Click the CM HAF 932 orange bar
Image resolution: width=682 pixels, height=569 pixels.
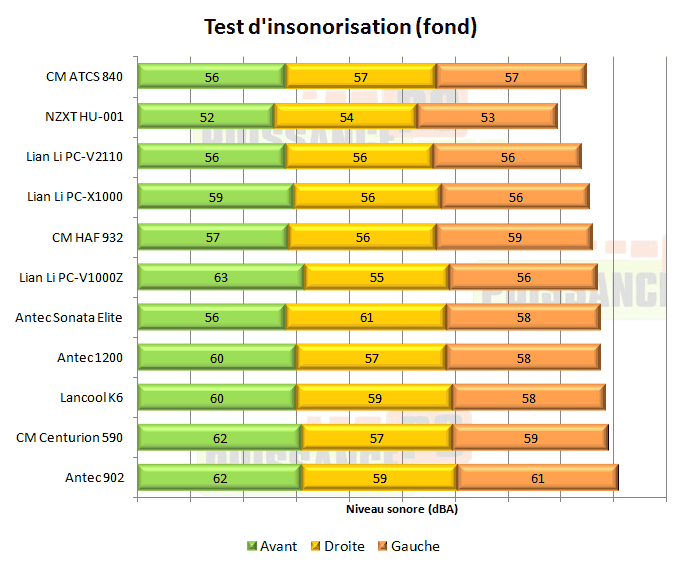513,236
